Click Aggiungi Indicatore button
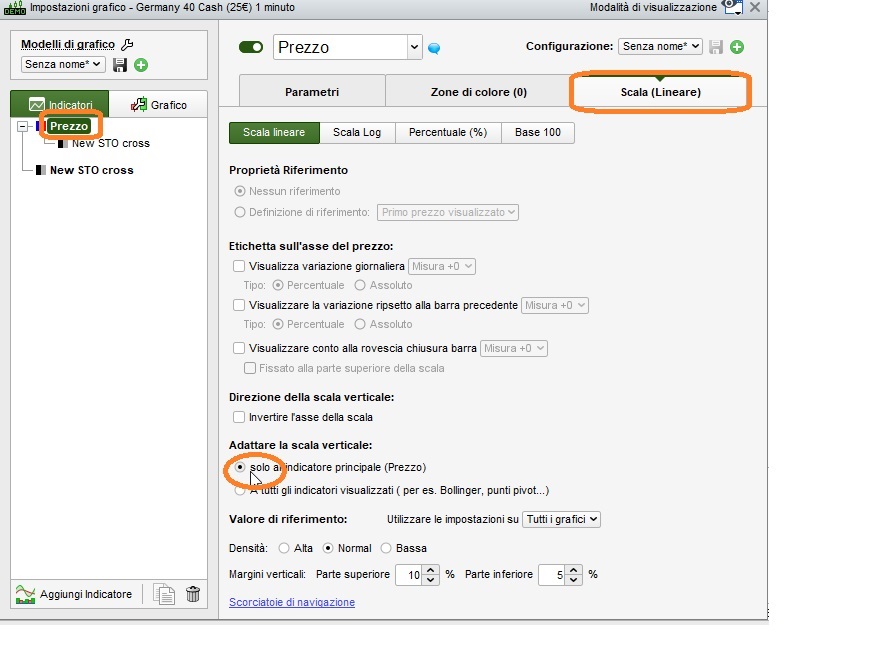The width and height of the screenshot is (878, 661). (74, 594)
